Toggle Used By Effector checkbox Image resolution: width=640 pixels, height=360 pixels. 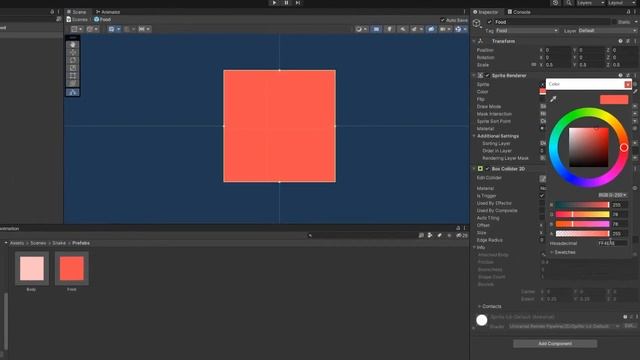pos(542,203)
